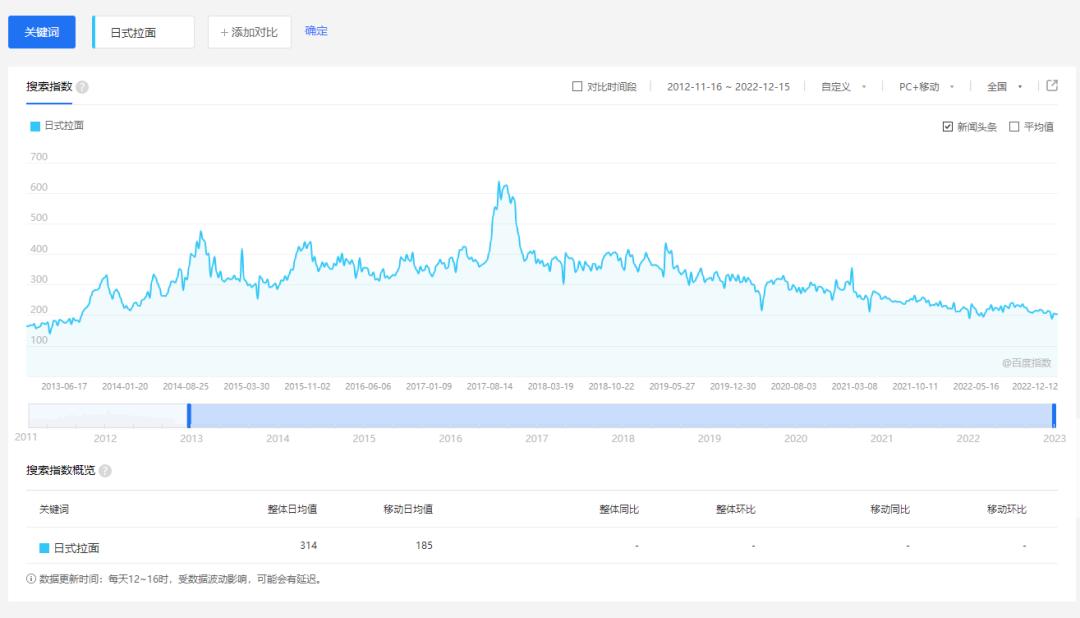Enable the 对比时间段 checkbox
1080x618 pixels.
[575, 86]
